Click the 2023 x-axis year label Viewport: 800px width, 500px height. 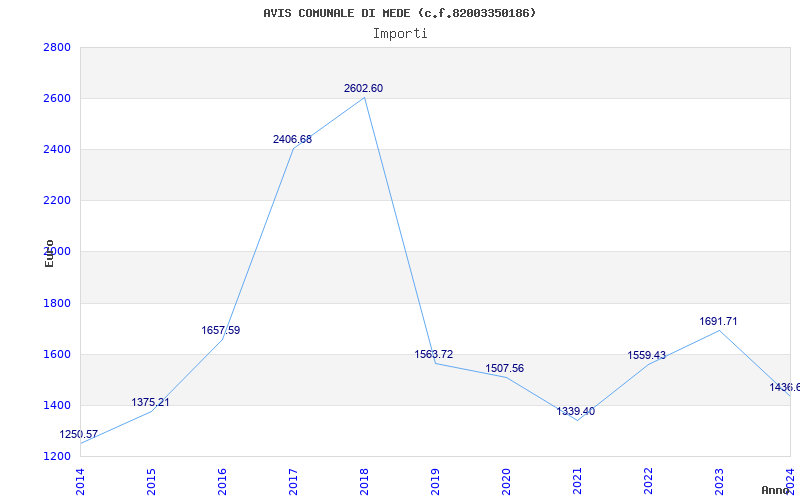[x=719, y=482]
